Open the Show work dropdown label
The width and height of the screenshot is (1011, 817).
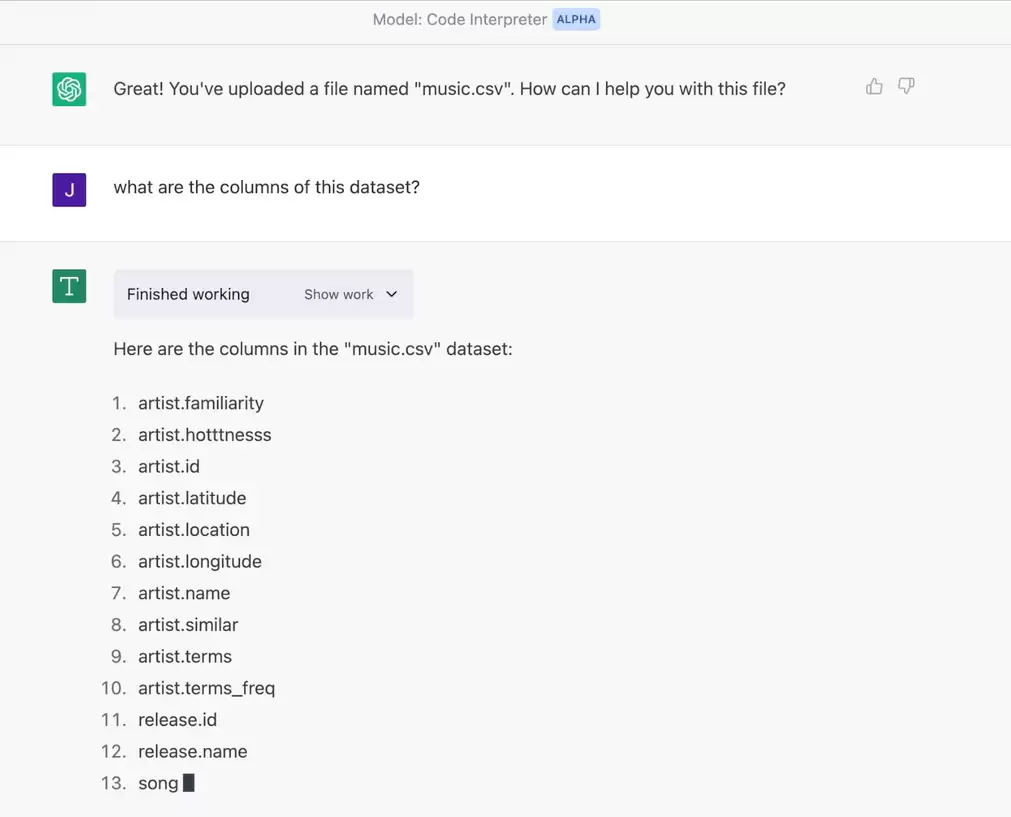click(x=339, y=294)
